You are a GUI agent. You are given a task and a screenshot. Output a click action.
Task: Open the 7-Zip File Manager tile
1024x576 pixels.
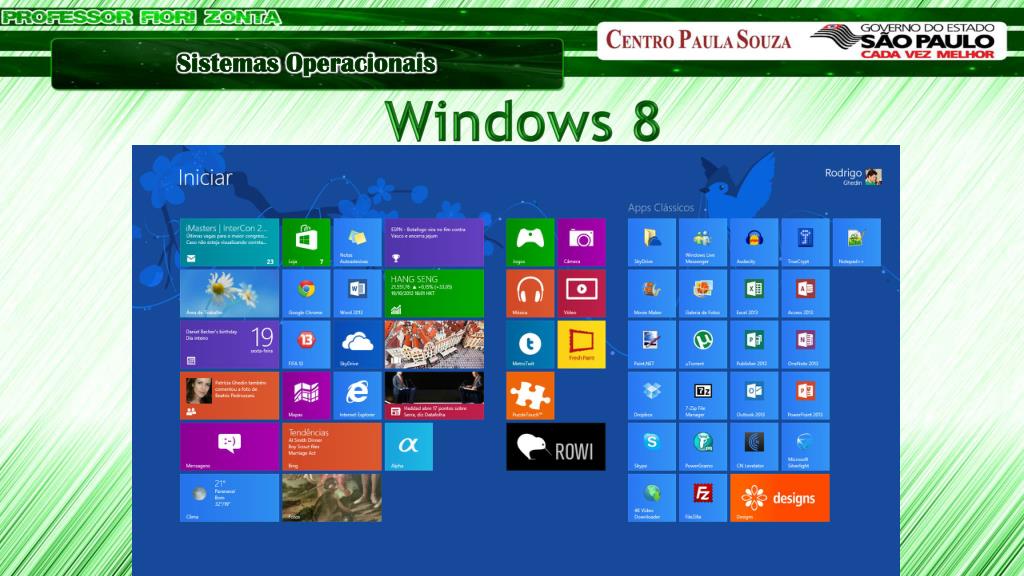point(703,396)
